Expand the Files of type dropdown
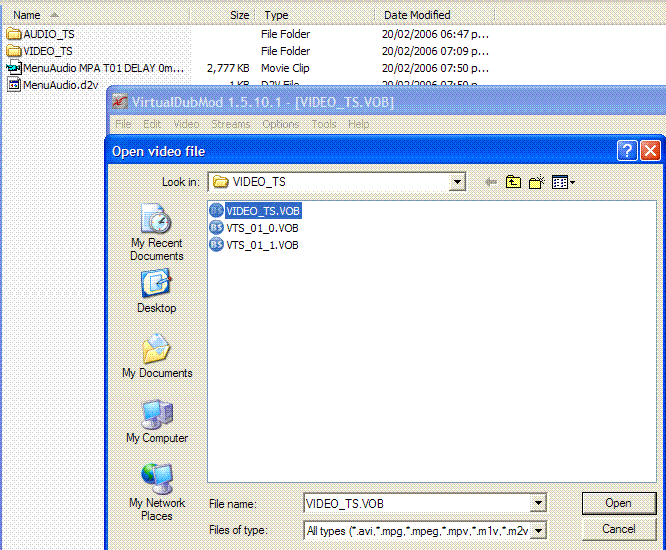The width and height of the screenshot is (666, 550). click(x=538, y=530)
